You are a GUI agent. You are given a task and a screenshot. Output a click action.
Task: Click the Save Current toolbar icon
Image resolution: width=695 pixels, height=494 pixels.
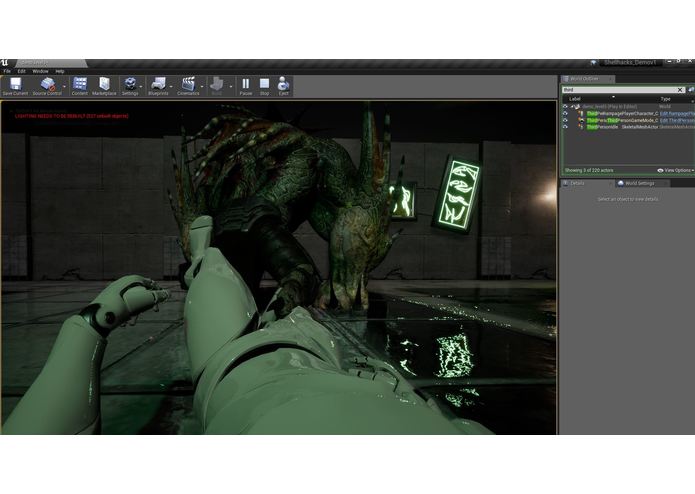[15, 84]
